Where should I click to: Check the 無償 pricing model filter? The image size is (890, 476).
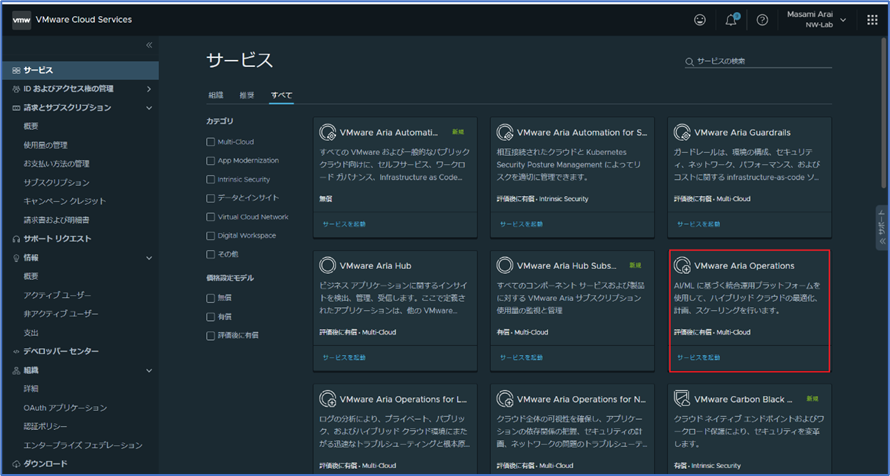click(x=211, y=298)
